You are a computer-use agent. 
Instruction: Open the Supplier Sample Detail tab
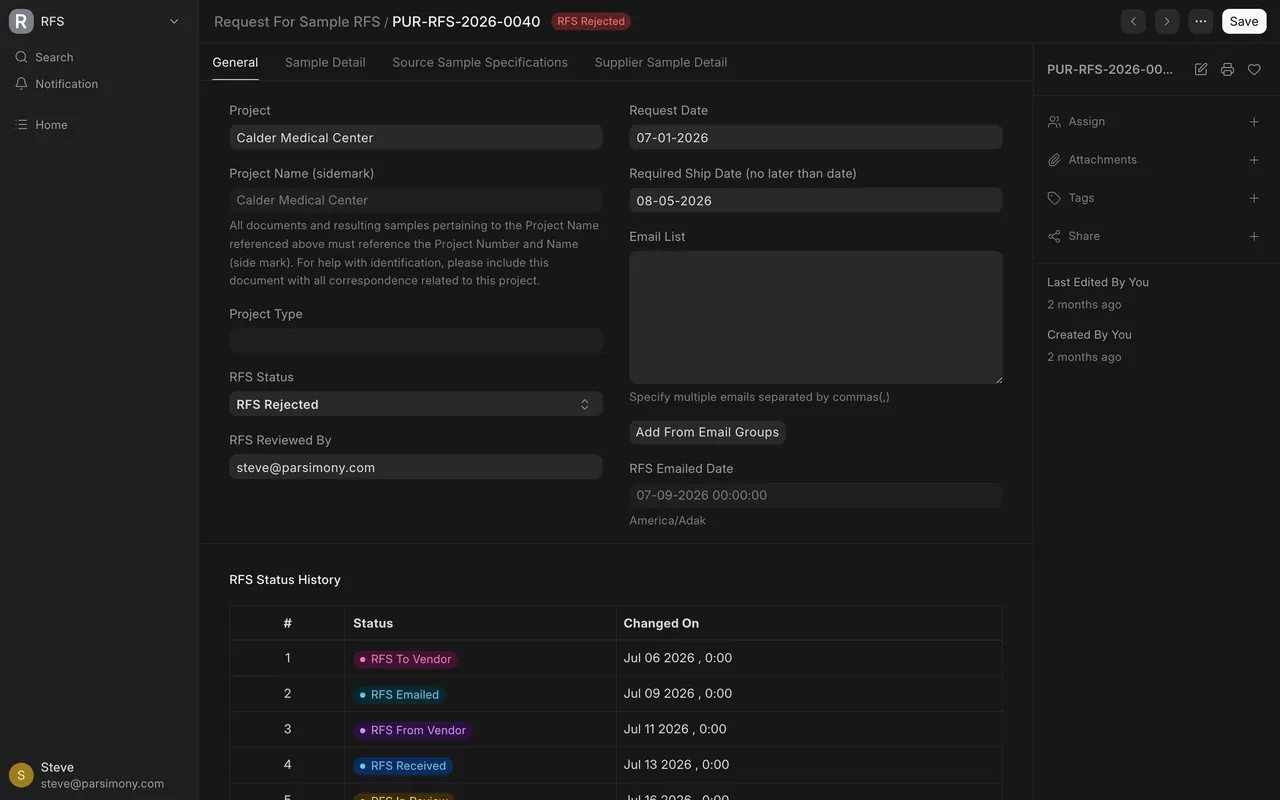point(661,62)
